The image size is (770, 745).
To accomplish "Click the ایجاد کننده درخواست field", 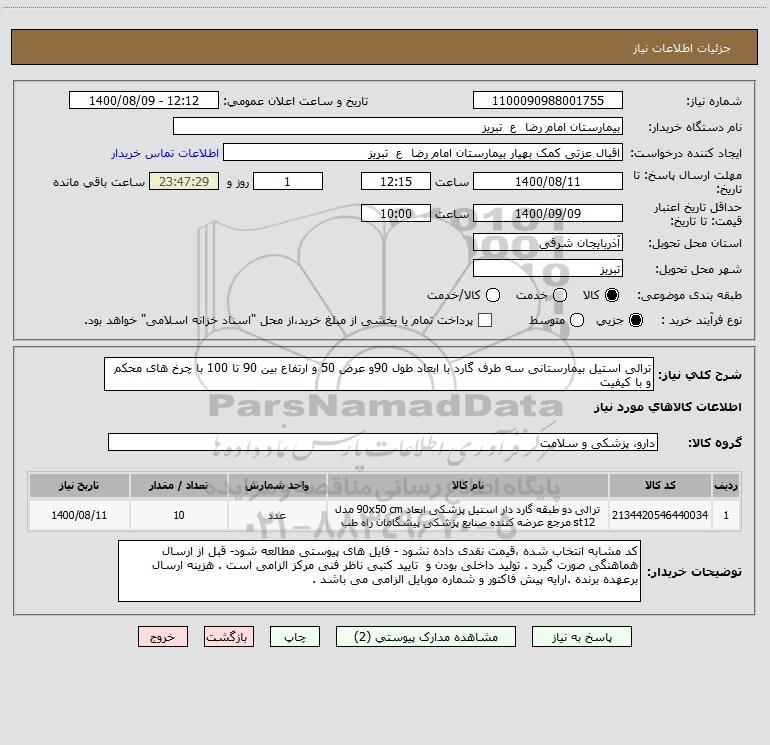I will pos(423,152).
